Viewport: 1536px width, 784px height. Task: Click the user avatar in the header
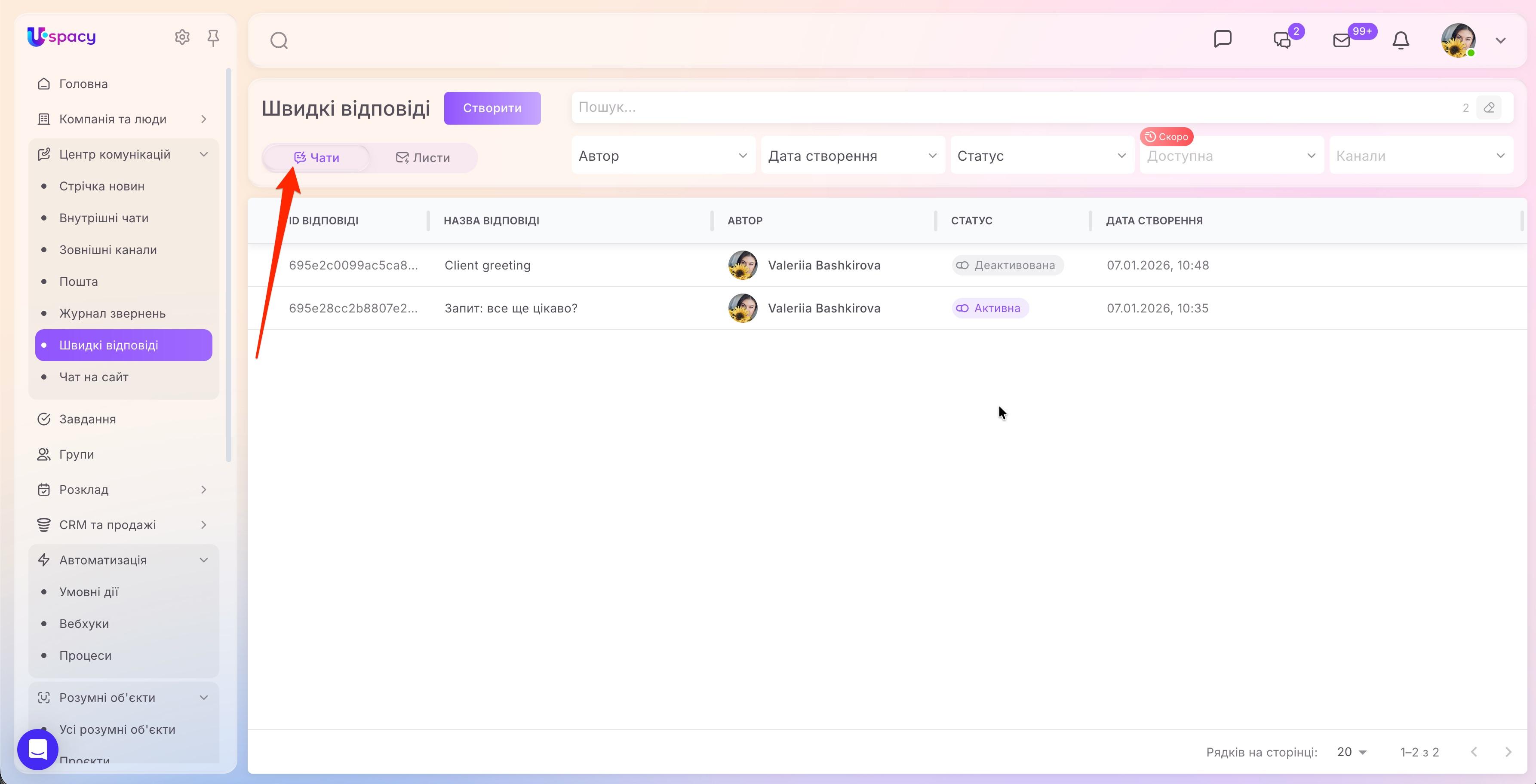coord(1459,40)
